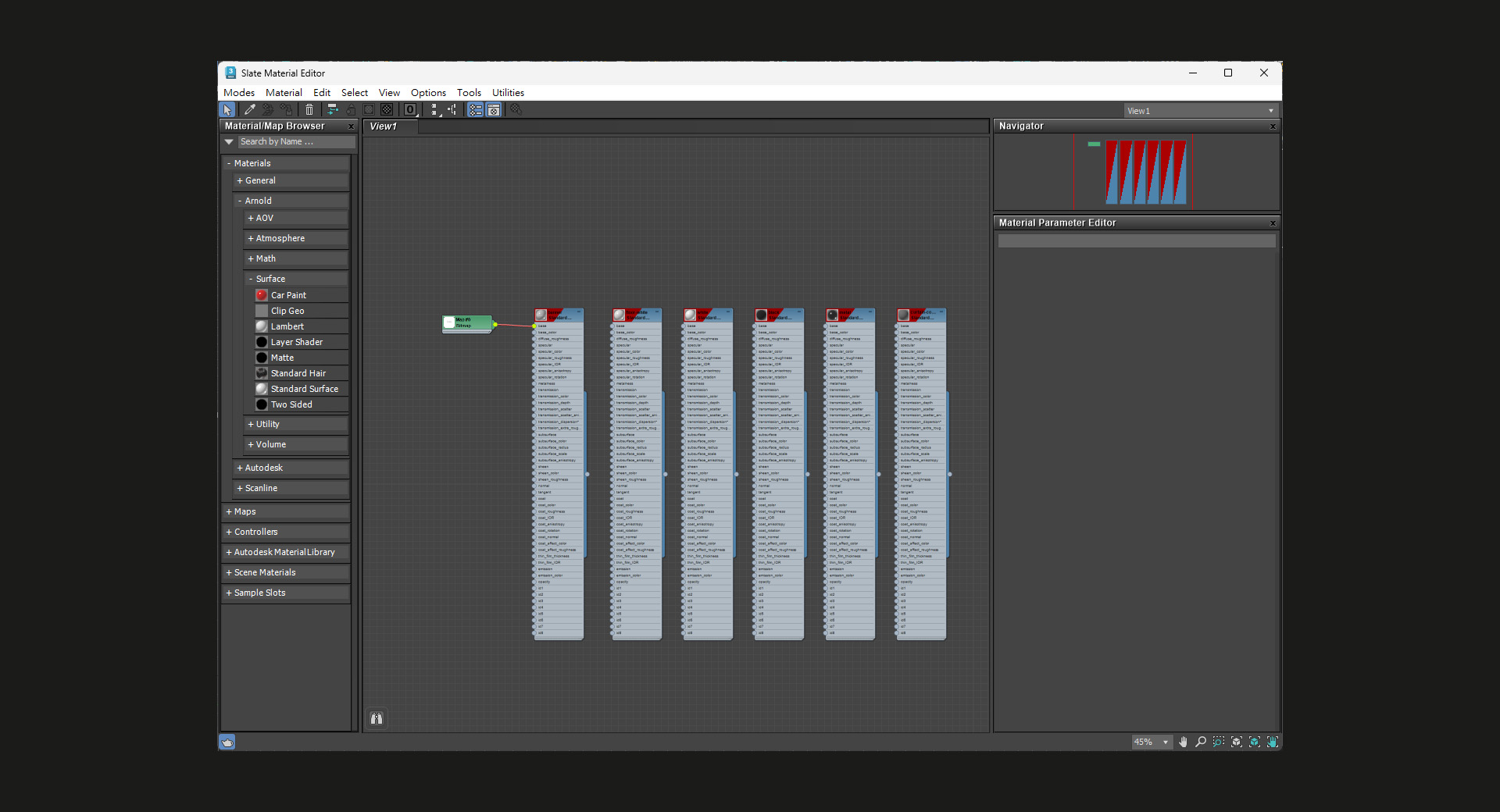Viewport: 1500px width, 812px height.
Task: Expand the General materials group
Action: [240, 180]
